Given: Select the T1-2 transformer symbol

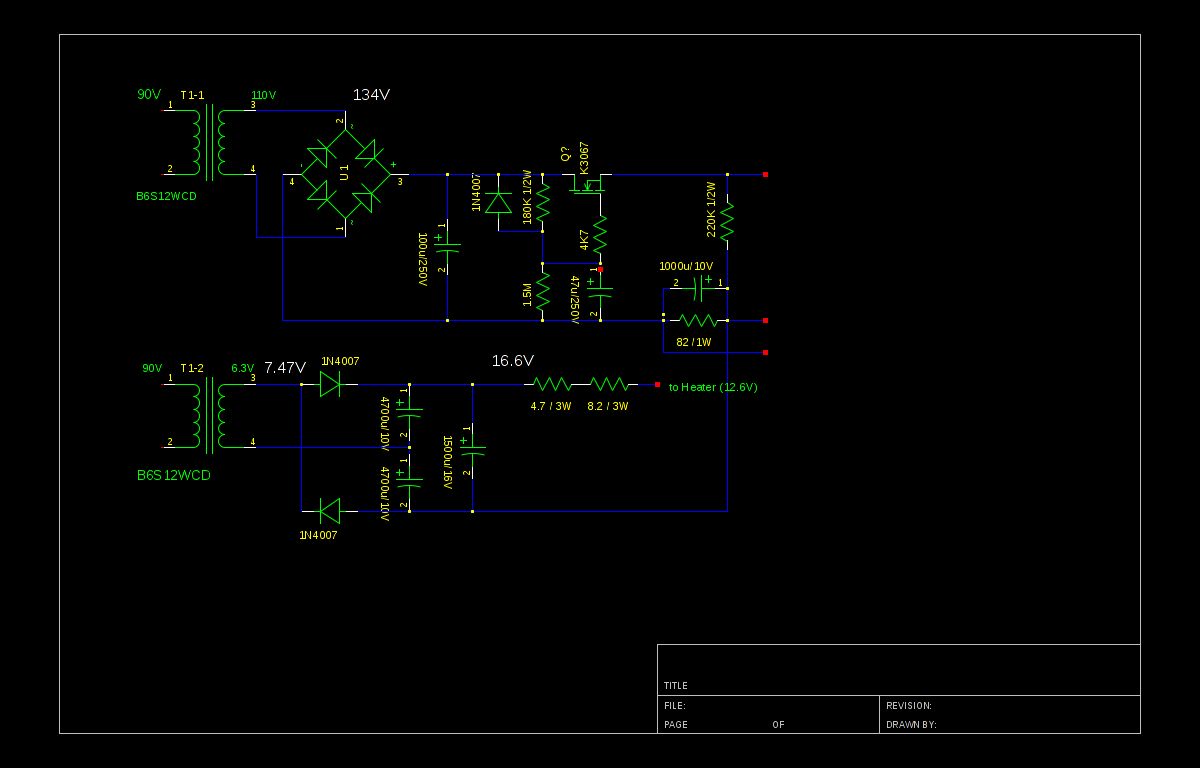Looking at the screenshot, I should [208, 414].
